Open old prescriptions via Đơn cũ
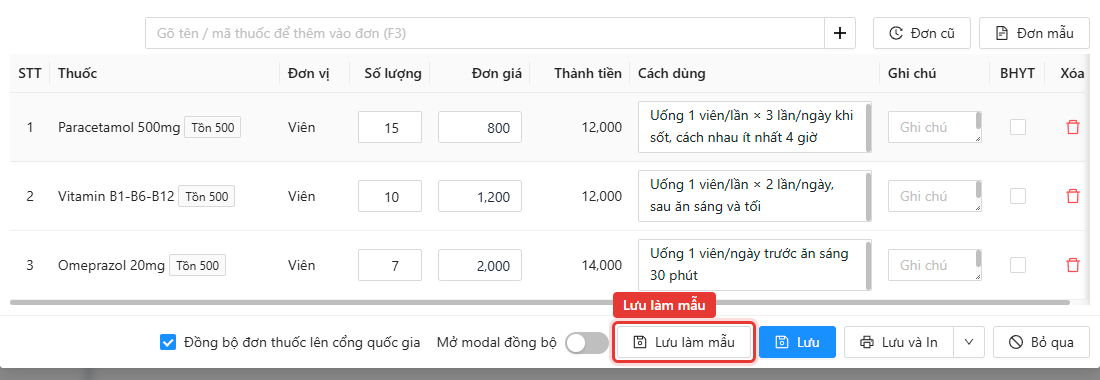This screenshot has height=380, width=1100. click(x=922, y=33)
